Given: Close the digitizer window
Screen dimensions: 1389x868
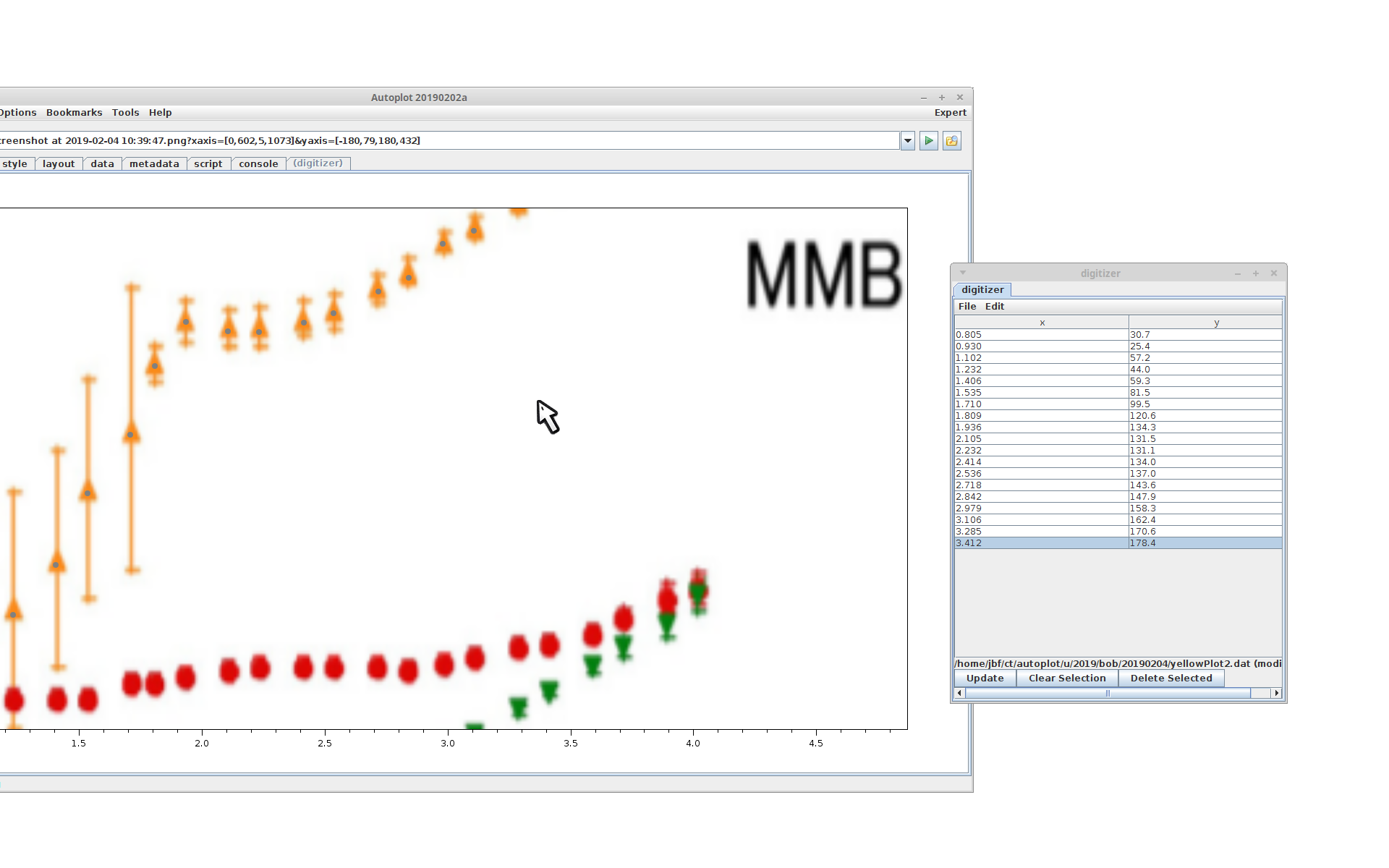Looking at the screenshot, I should [x=1274, y=273].
